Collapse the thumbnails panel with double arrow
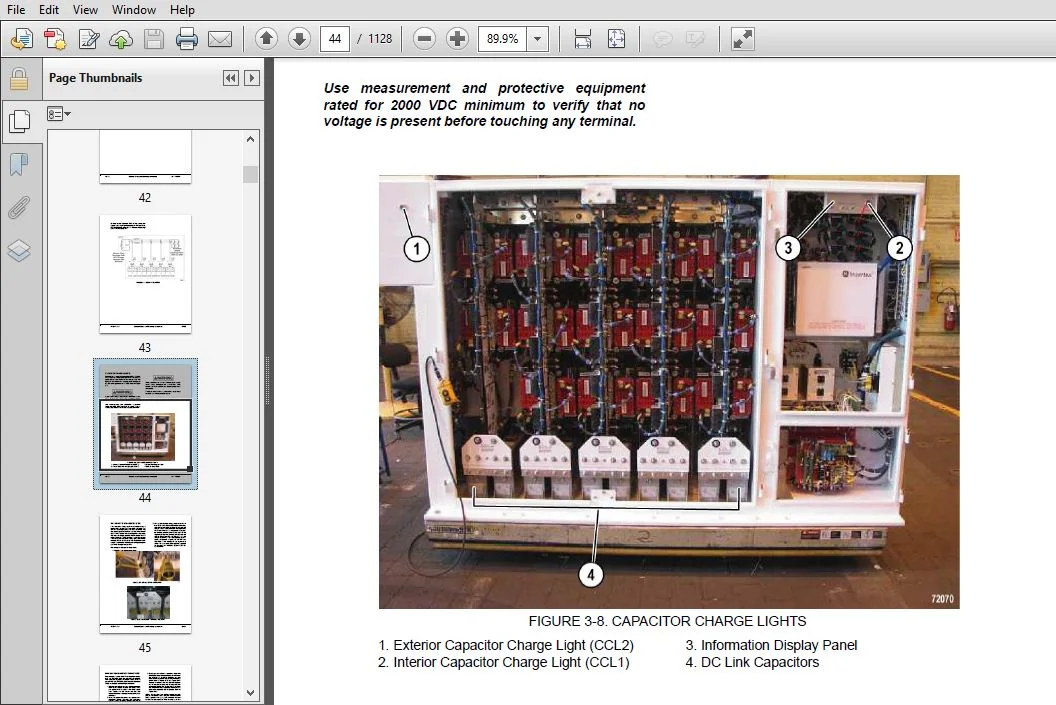This screenshot has height=705, width=1056. (230, 78)
